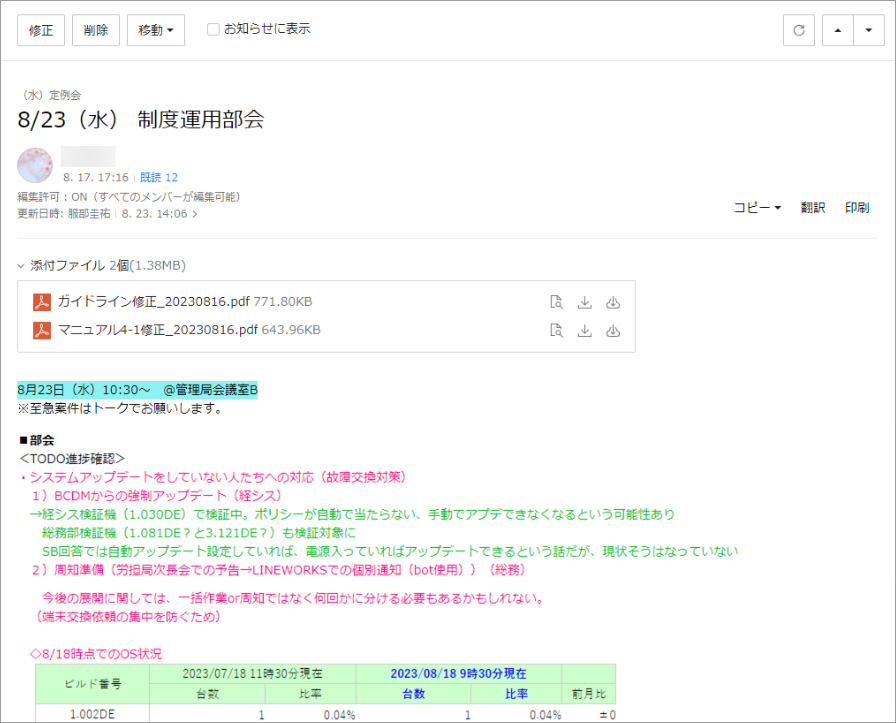Click the refresh icon button
The image size is (896, 723).
coord(798,30)
